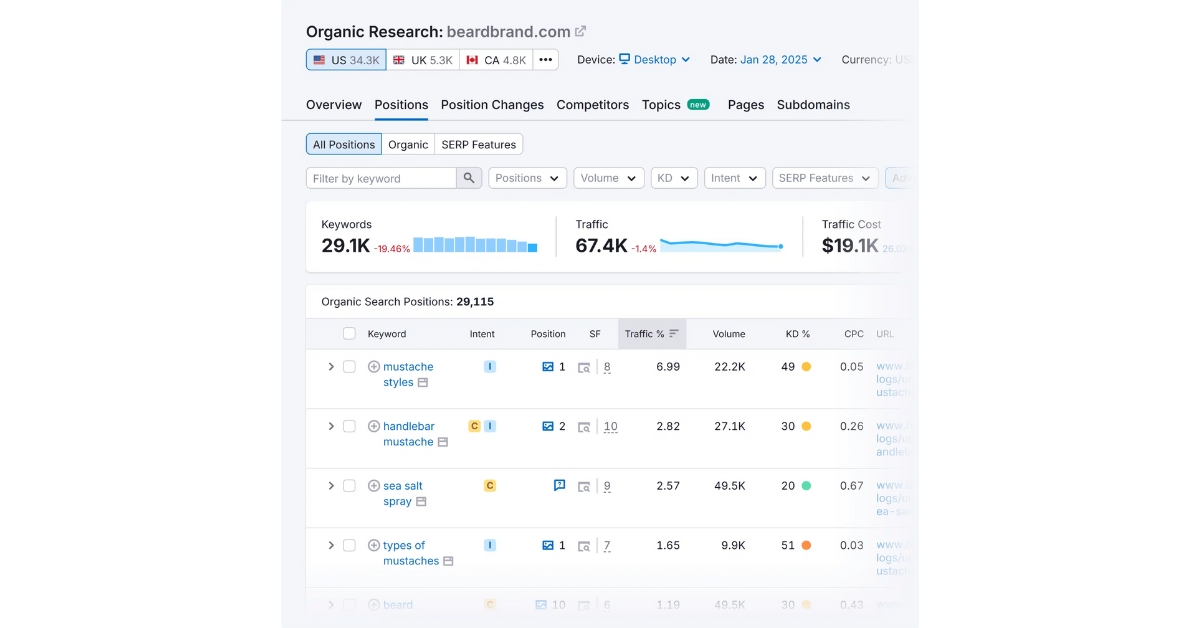Open the external link icon beside beardbrand.com
This screenshot has width=1200, height=628.
581,31
